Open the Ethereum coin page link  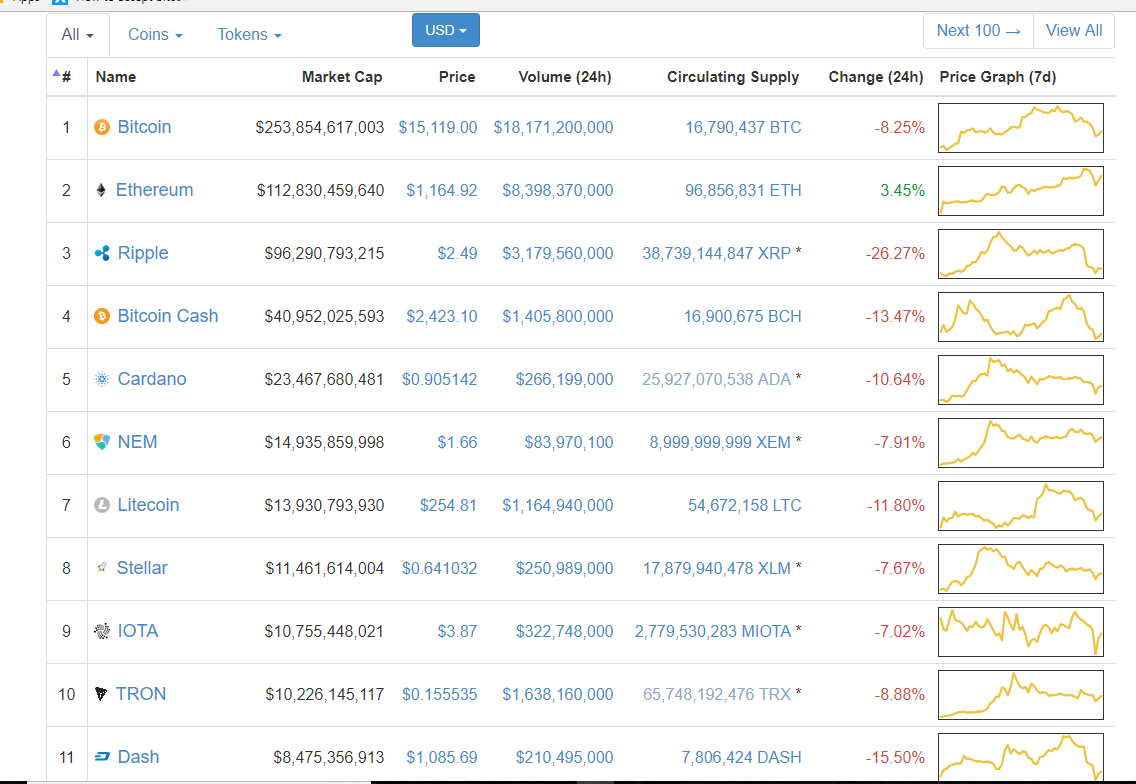tap(154, 191)
